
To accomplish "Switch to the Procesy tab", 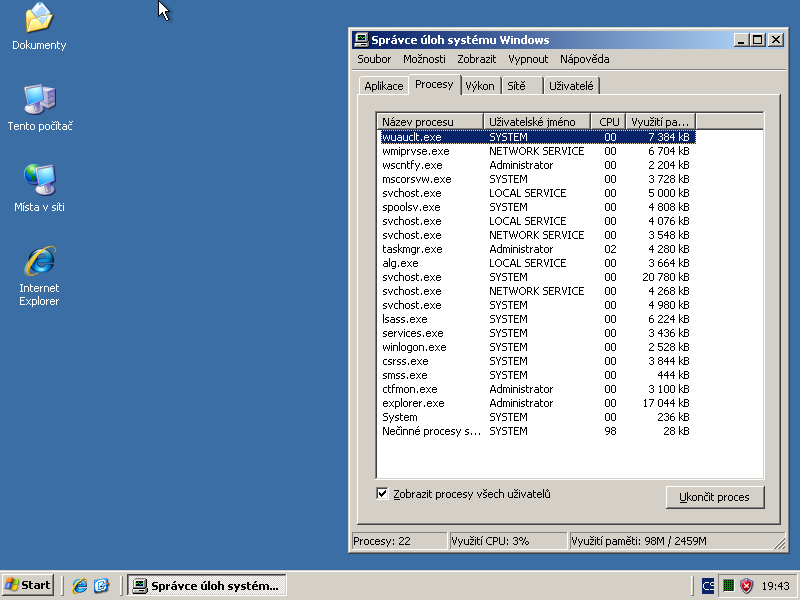I will coord(434,84).
